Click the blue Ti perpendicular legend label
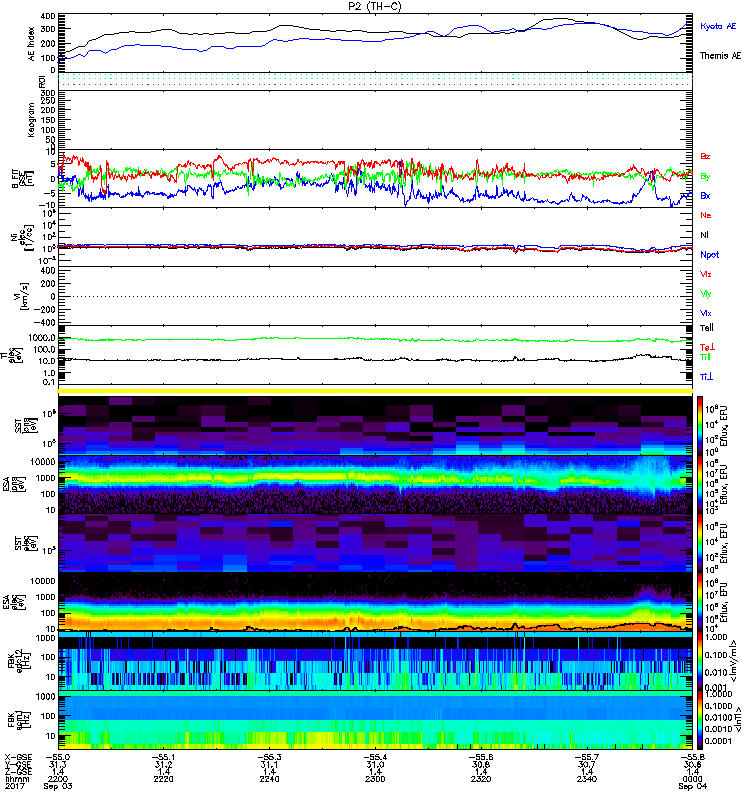750x800 pixels. click(706, 377)
